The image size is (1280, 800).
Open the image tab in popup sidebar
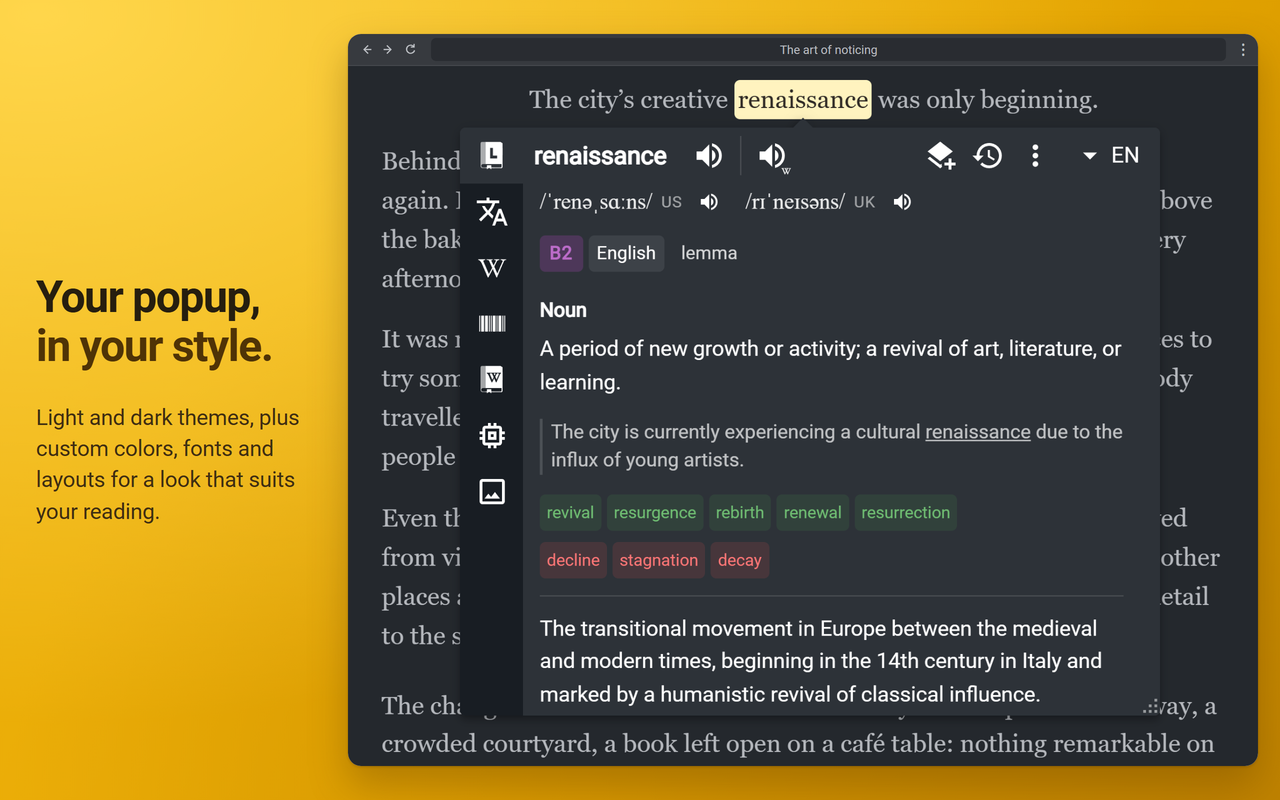click(x=492, y=492)
